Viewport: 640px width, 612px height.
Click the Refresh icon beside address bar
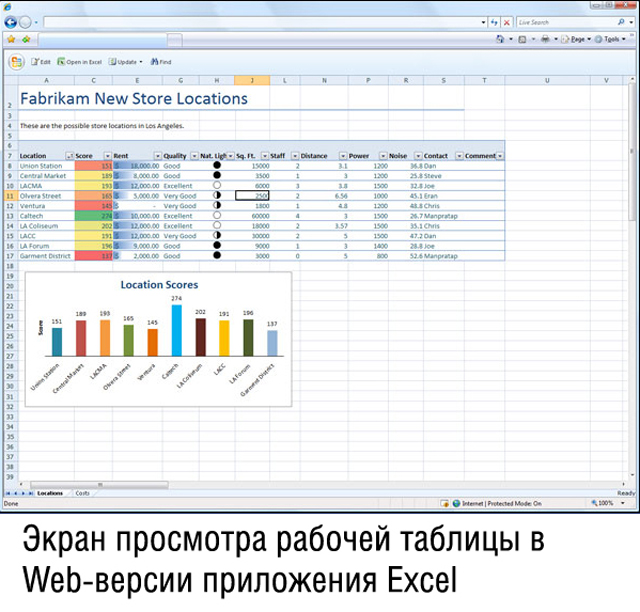[494, 22]
